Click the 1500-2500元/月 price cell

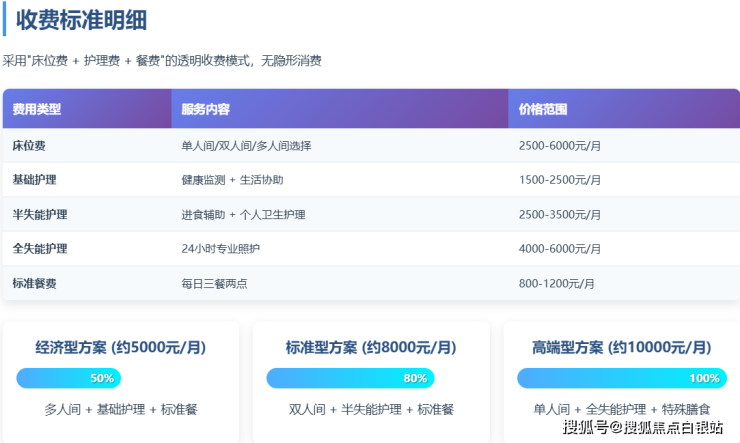[560, 180]
